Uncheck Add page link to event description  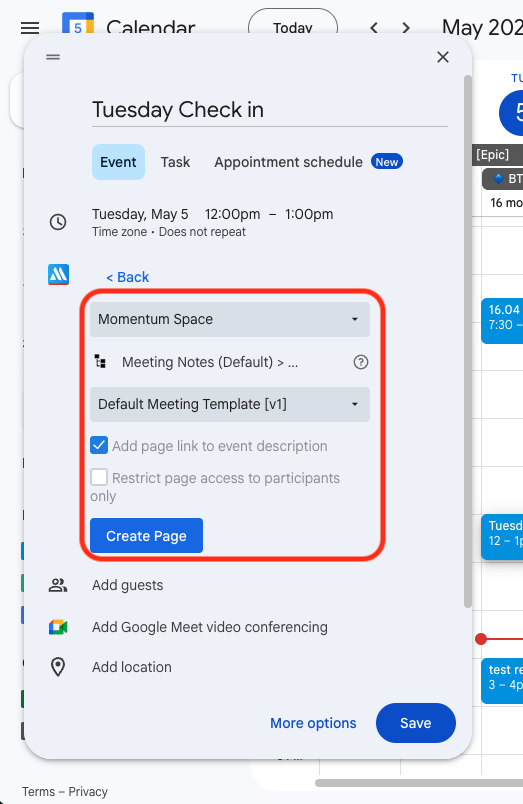[x=99, y=446]
